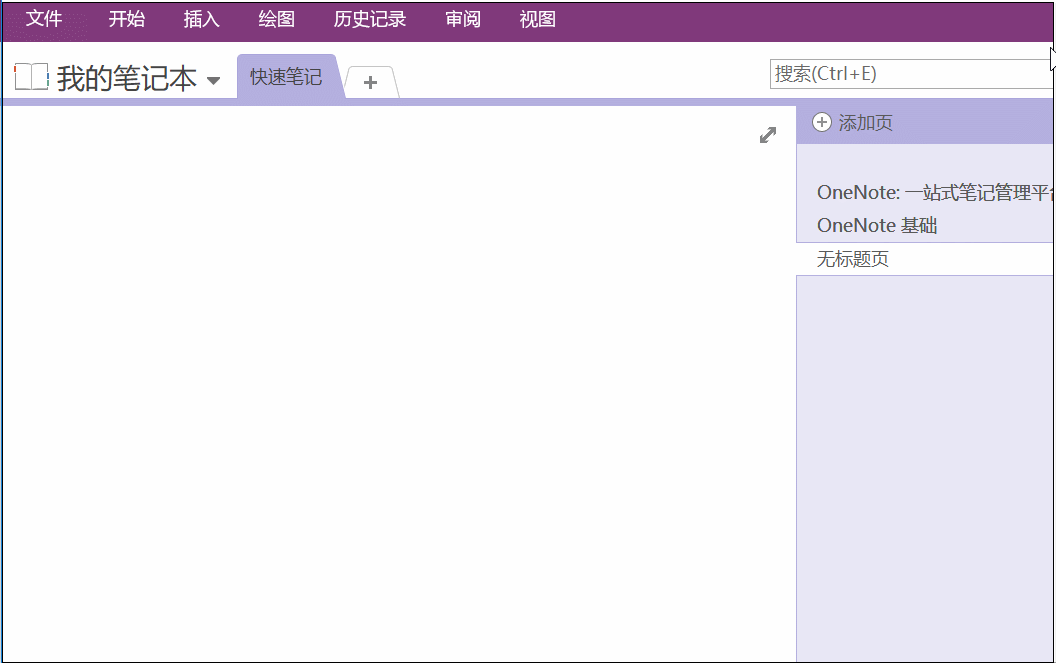Switch to the 开始 ribbon tab
The height and width of the screenshot is (663, 1056).
click(127, 19)
